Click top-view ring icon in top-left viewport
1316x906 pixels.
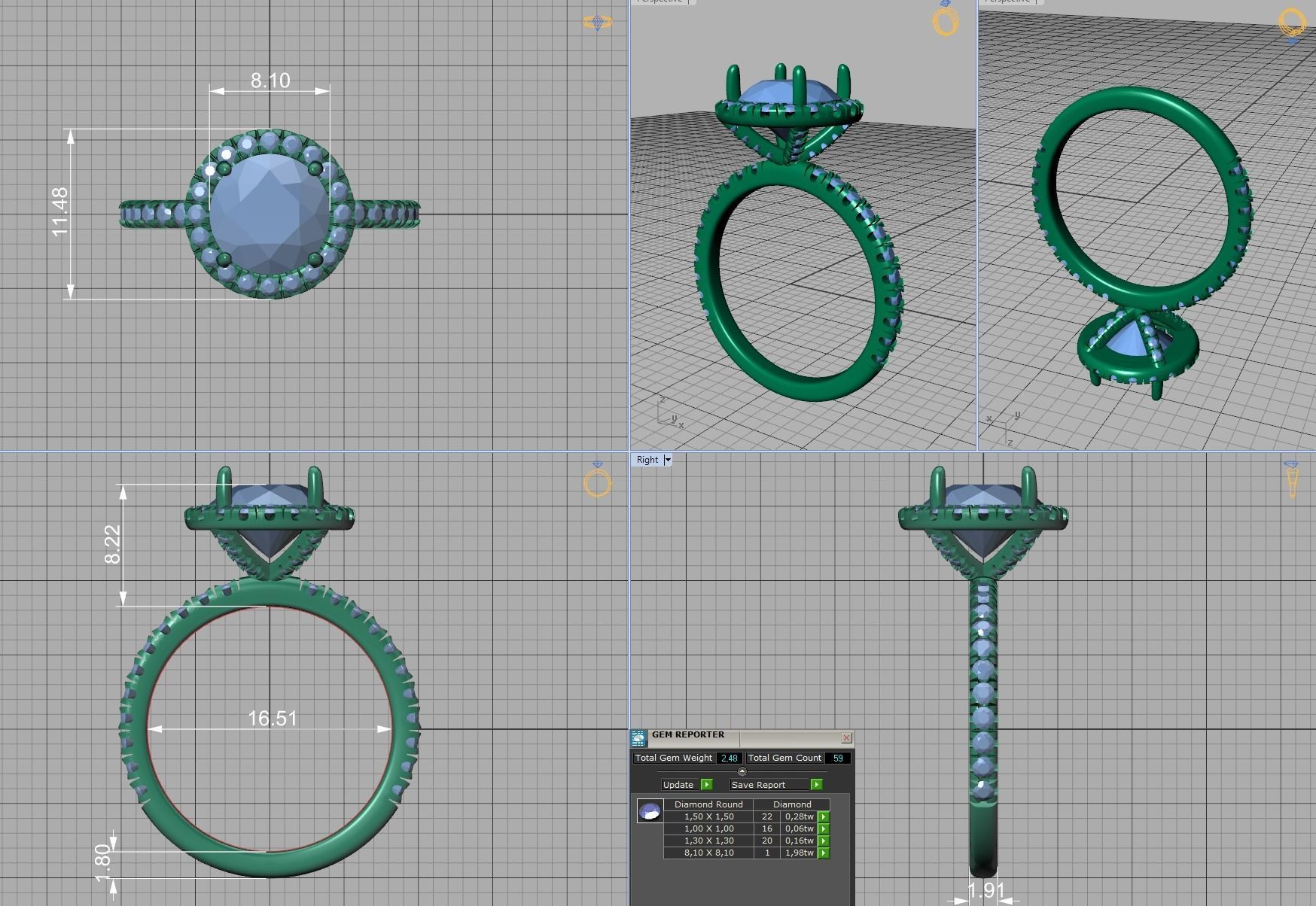point(597,23)
